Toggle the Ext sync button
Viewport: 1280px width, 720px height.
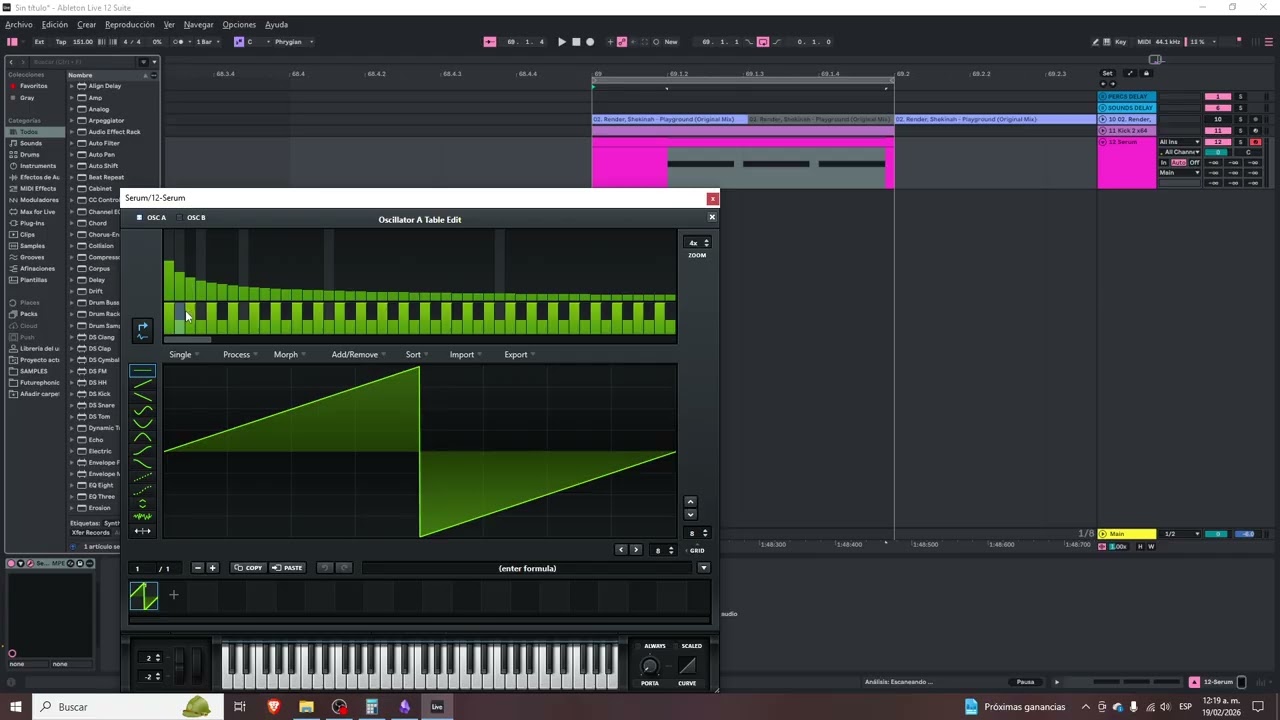click(x=39, y=42)
